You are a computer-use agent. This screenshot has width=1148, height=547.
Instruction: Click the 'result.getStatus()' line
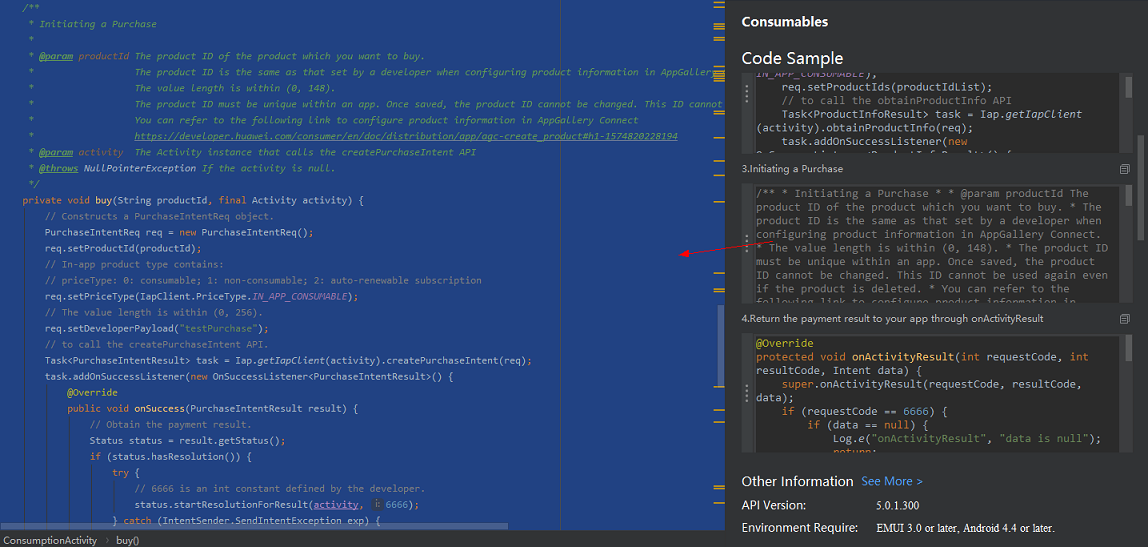pyautogui.click(x=187, y=441)
